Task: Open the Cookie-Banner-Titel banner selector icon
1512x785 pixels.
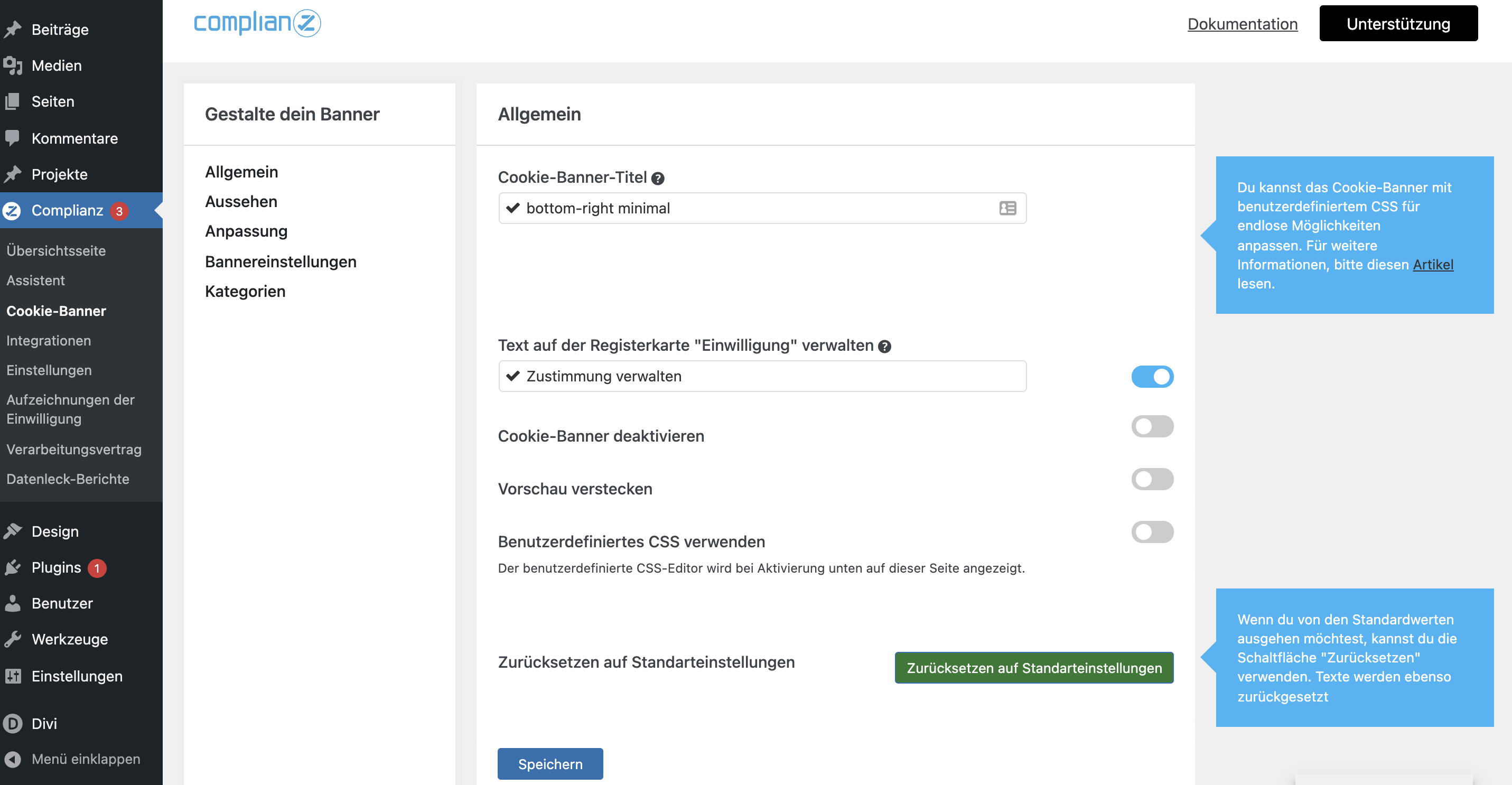Action: (1007, 208)
